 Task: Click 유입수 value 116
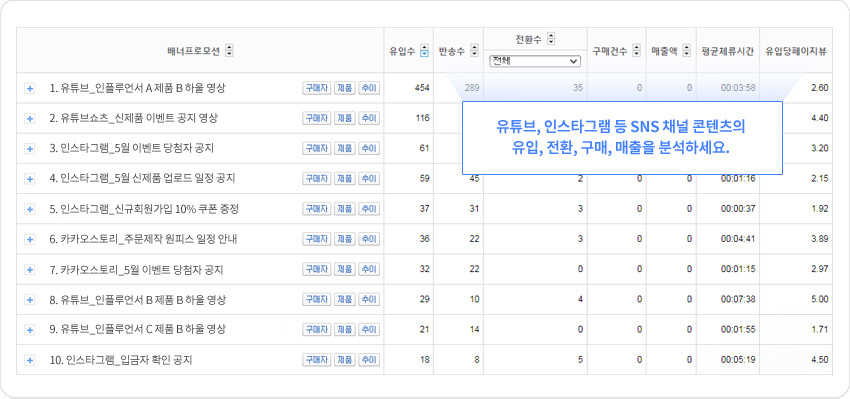coord(423,118)
